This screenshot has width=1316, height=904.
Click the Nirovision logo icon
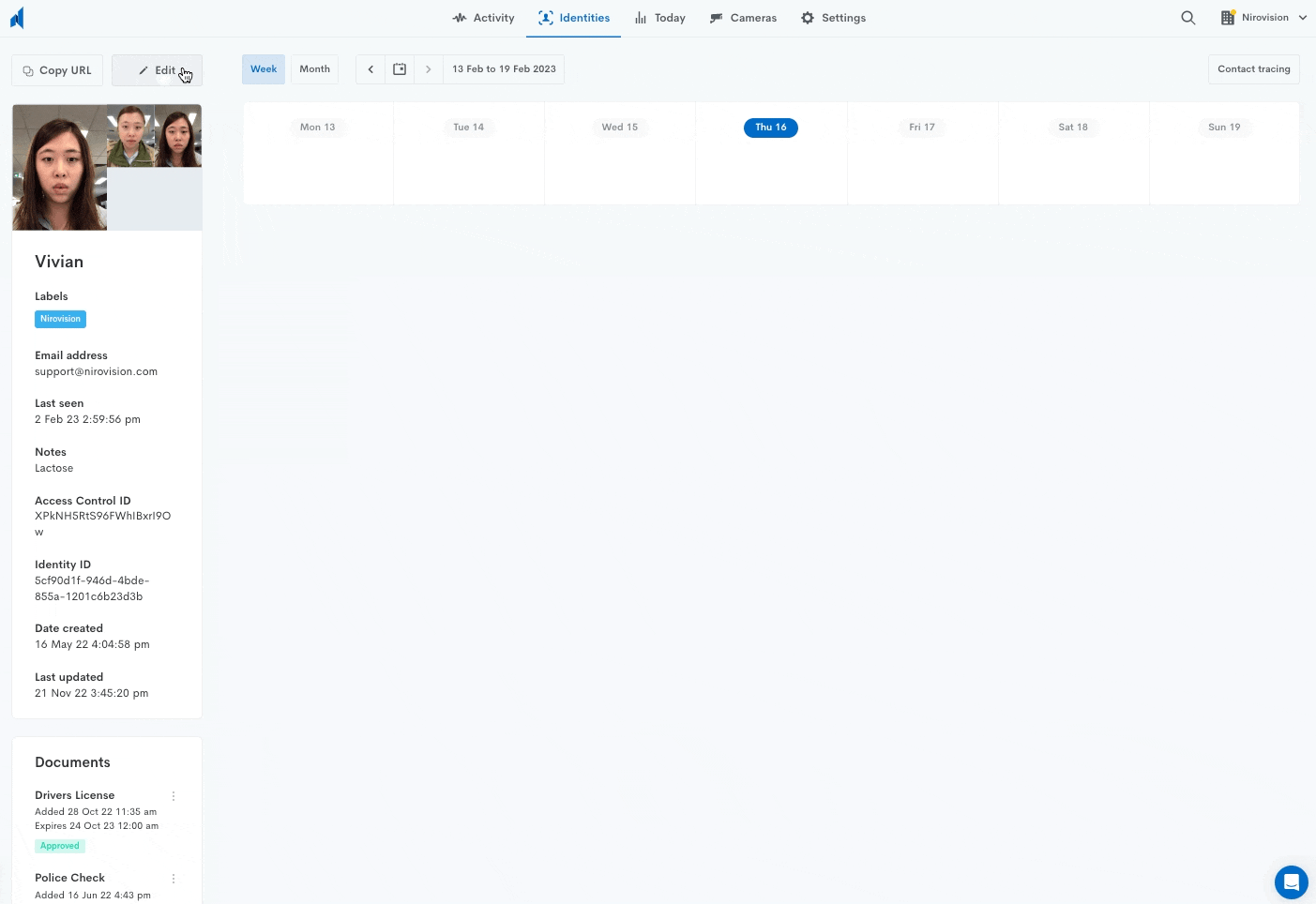click(x=17, y=18)
